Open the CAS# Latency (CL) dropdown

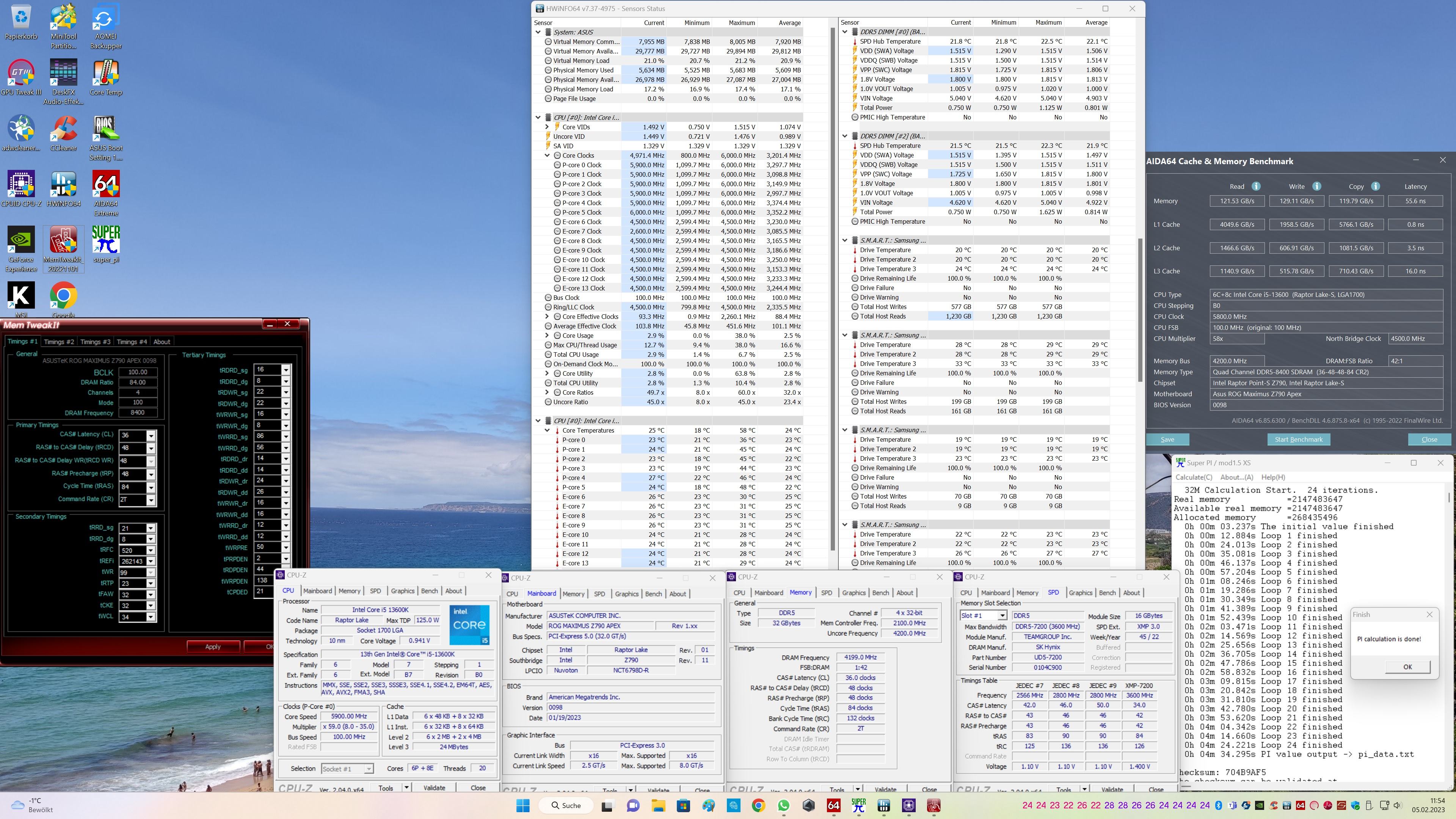coord(151,435)
